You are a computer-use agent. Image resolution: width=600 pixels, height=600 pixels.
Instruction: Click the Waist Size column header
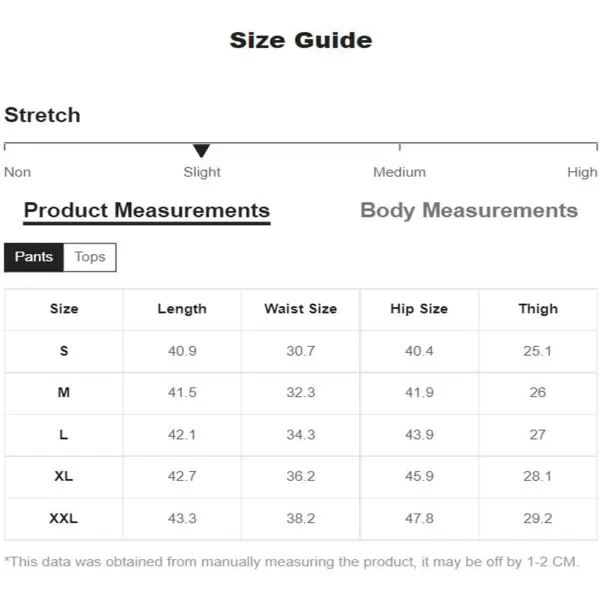pyautogui.click(x=301, y=309)
